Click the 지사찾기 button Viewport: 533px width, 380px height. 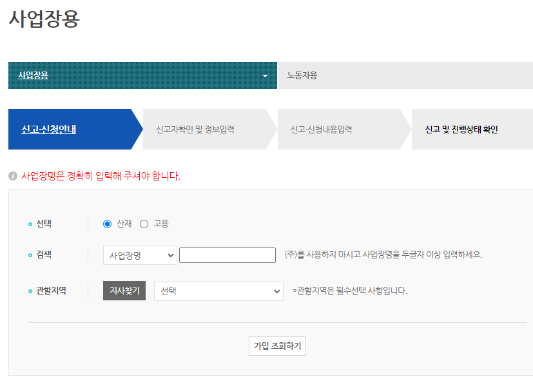pos(124,291)
